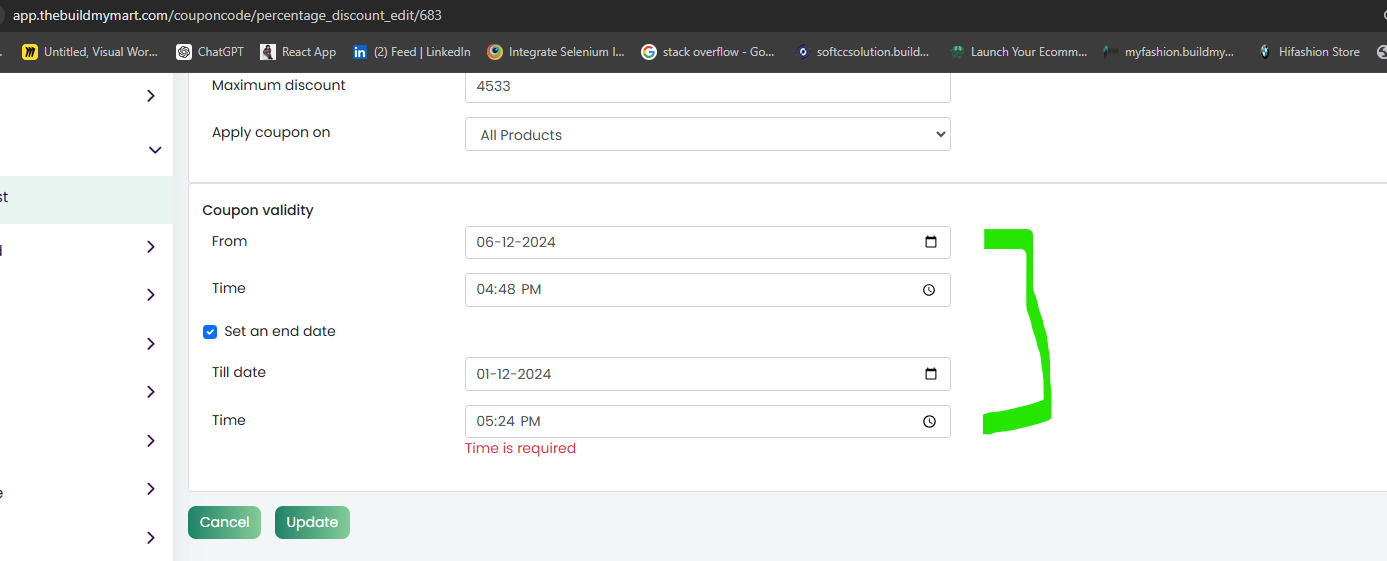Open the LinkedIn Feed bookmark
The height and width of the screenshot is (561, 1387).
pos(411,52)
